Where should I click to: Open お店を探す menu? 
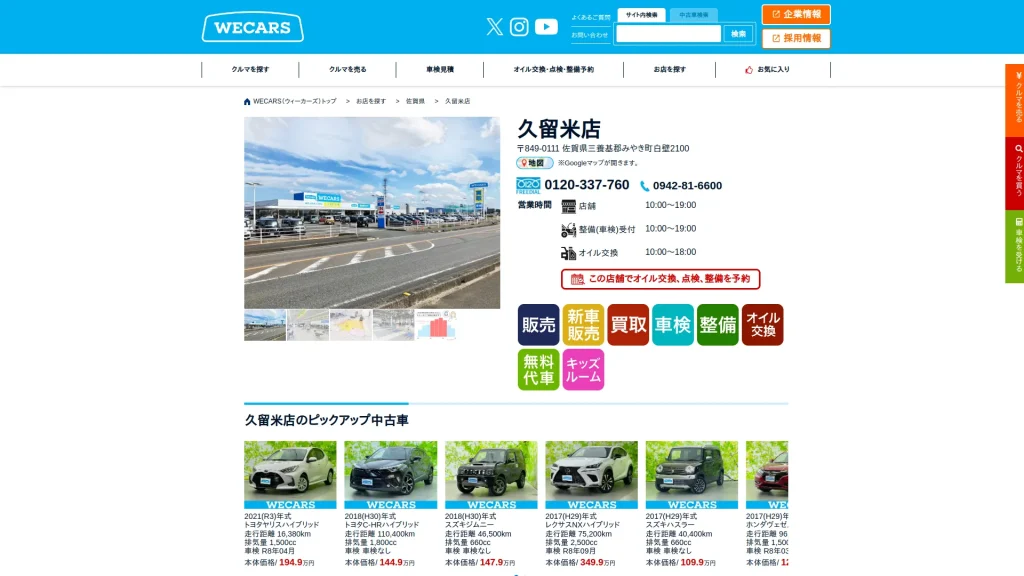[x=669, y=69]
